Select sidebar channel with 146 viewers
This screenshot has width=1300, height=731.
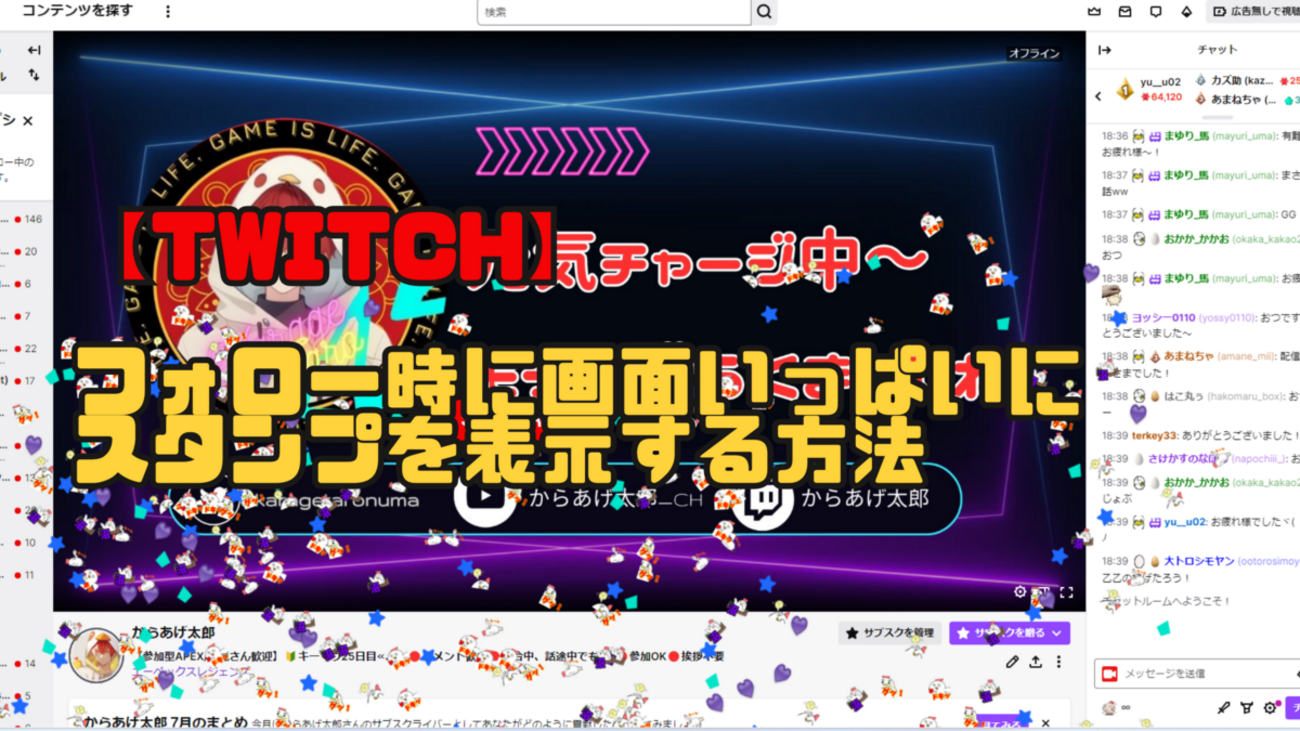point(26,219)
